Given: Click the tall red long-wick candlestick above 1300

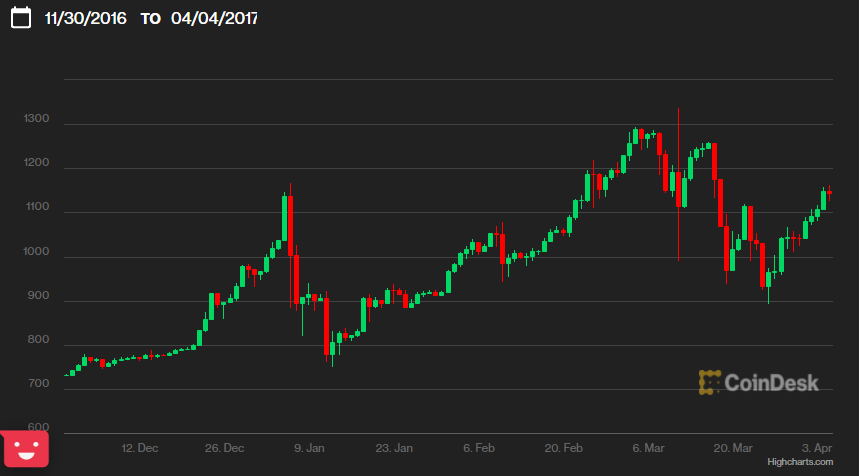Looking at the screenshot, I should 678,185.
